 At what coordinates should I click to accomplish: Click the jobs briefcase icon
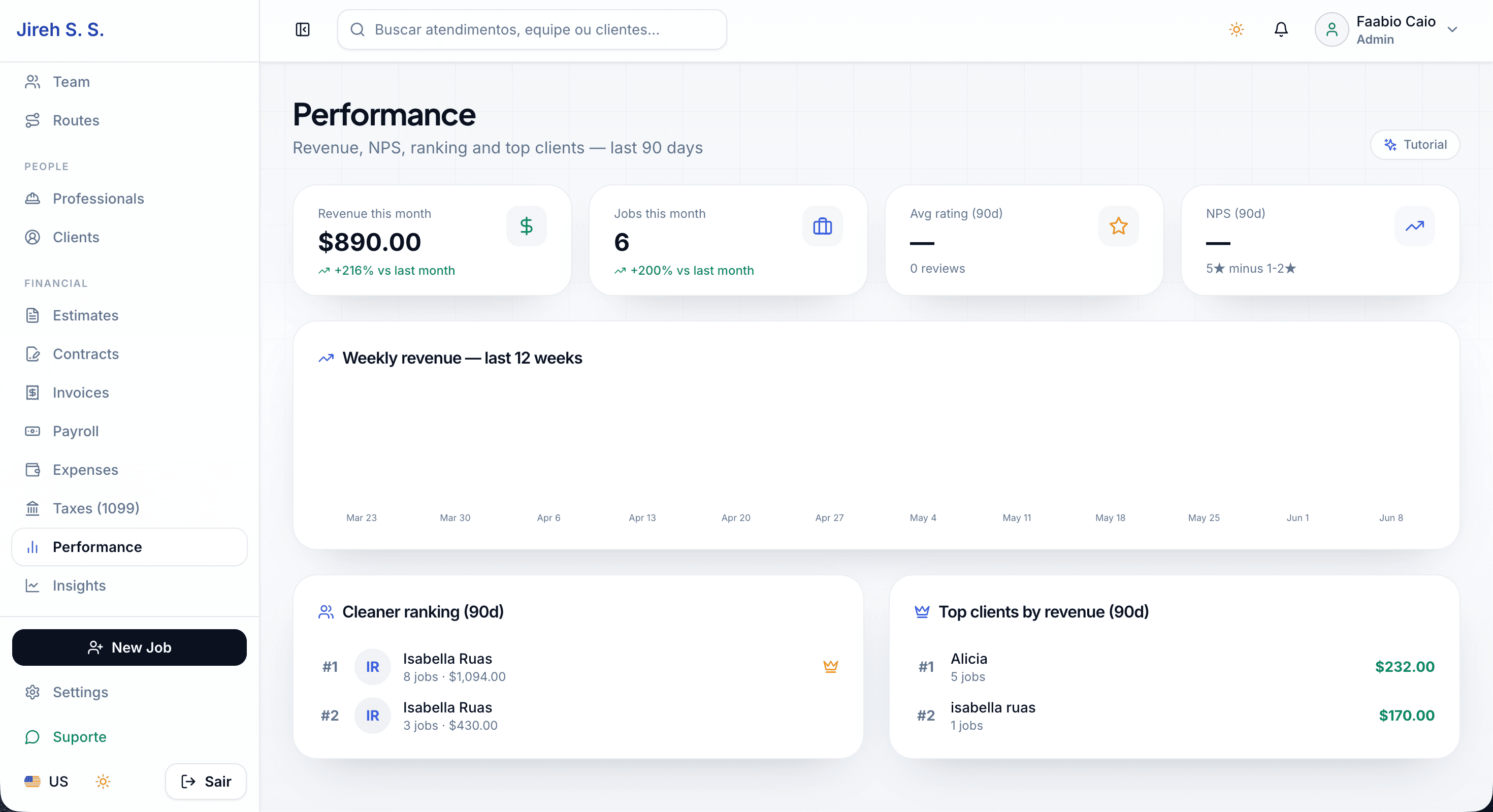[x=823, y=226]
